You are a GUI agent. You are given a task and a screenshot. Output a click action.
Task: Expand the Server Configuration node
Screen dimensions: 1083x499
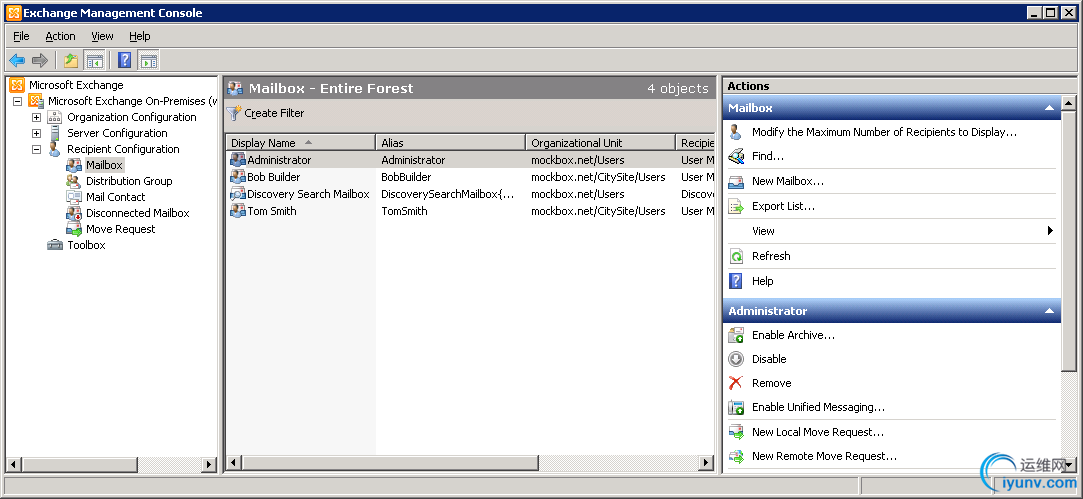(37, 133)
